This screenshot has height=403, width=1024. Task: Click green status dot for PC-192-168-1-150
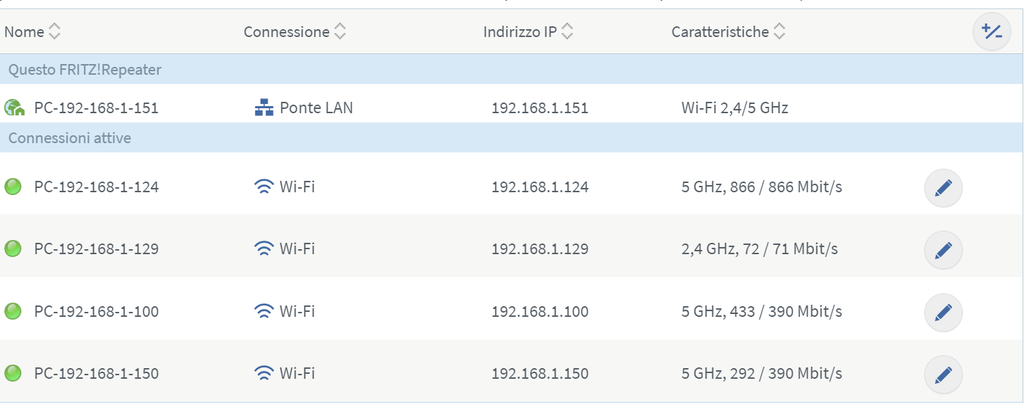tap(13, 374)
